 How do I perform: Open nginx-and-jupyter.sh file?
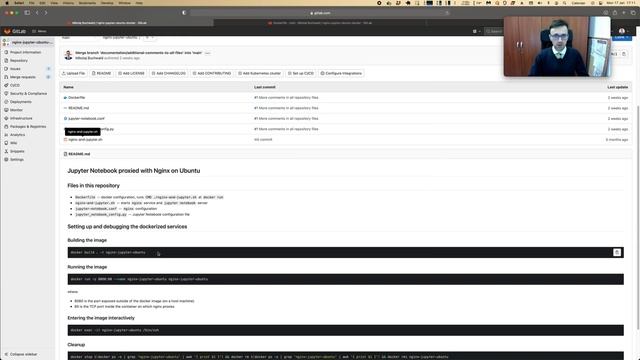click(x=85, y=140)
